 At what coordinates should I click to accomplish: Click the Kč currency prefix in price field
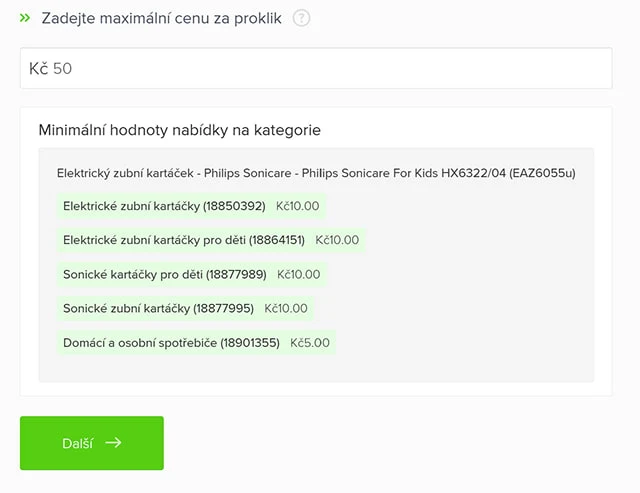tap(39, 69)
